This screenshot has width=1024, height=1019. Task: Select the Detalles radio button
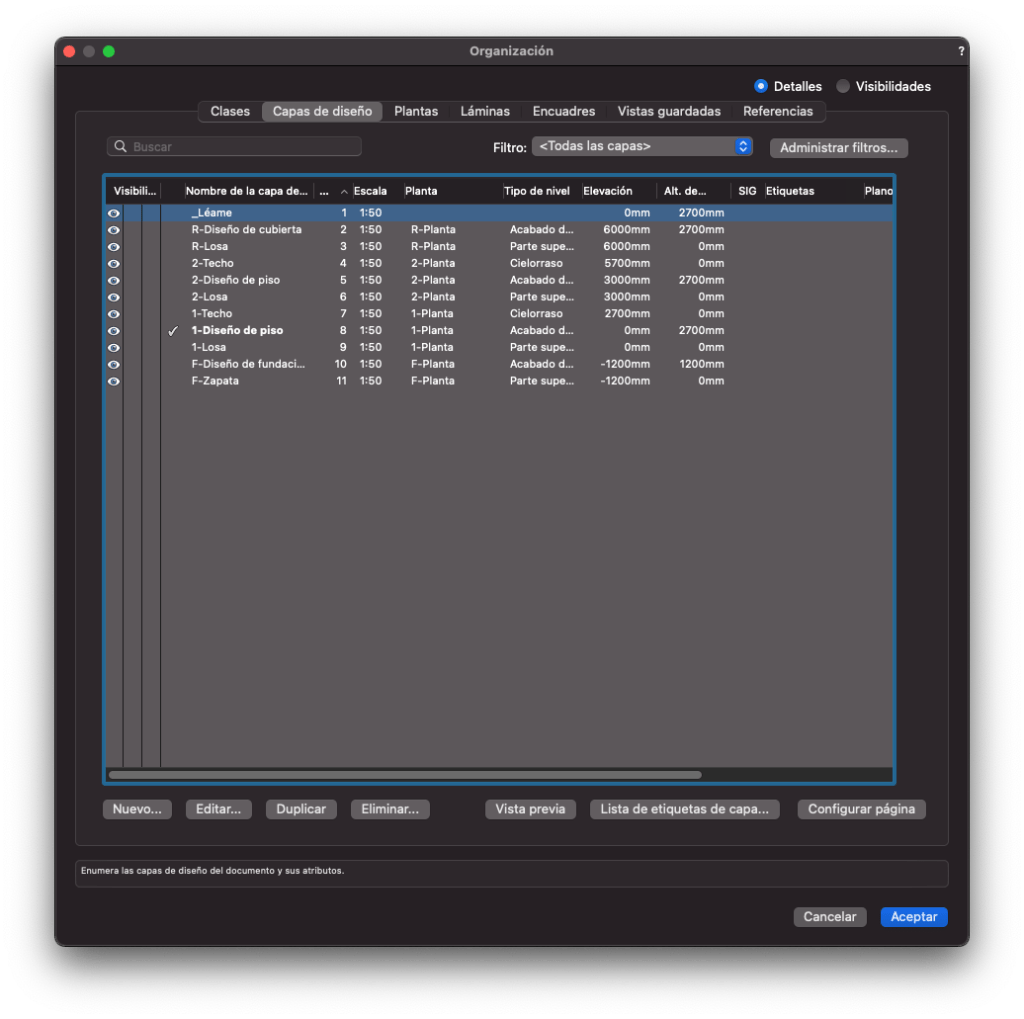(x=761, y=86)
